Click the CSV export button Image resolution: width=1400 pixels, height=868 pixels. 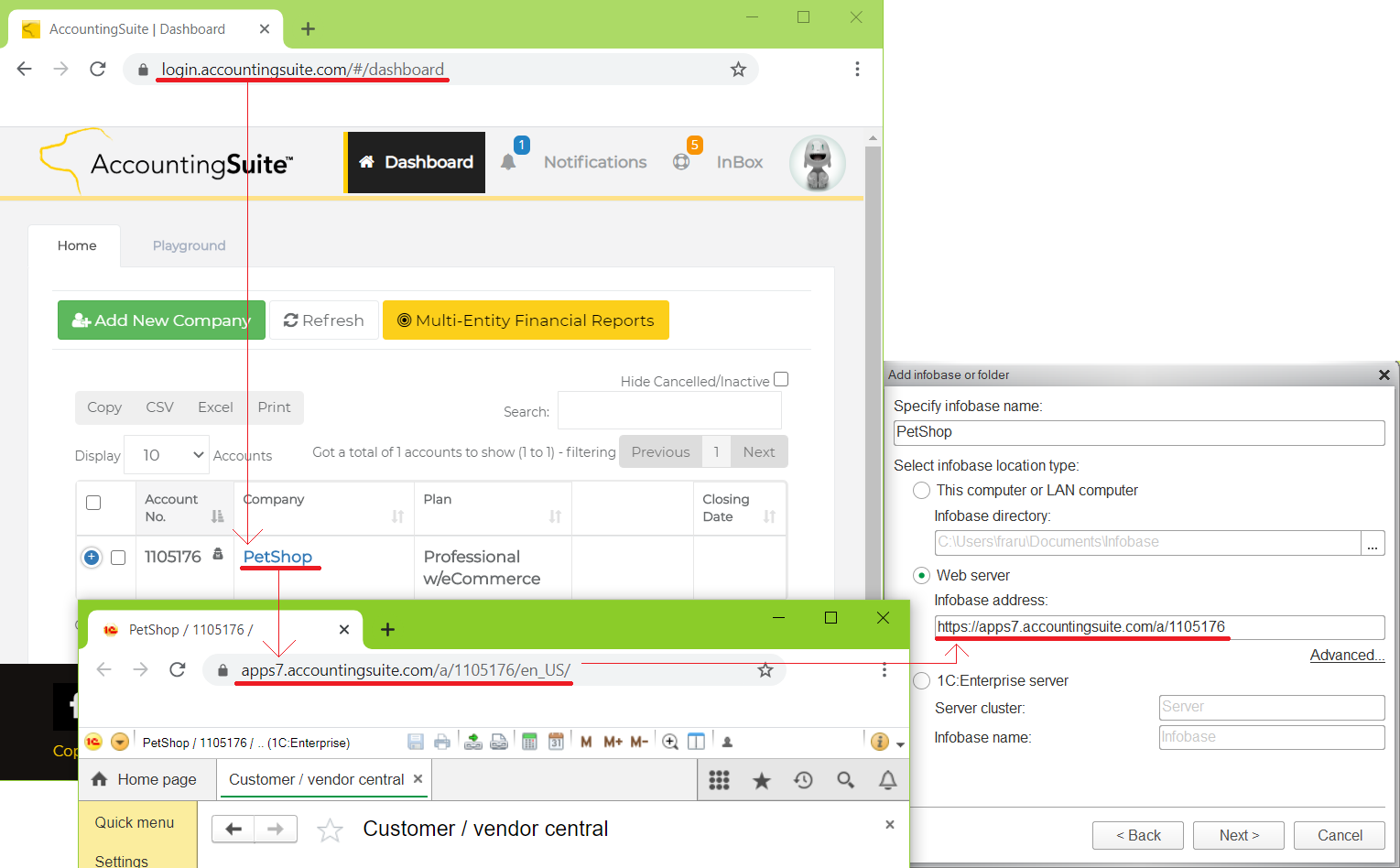tap(159, 407)
